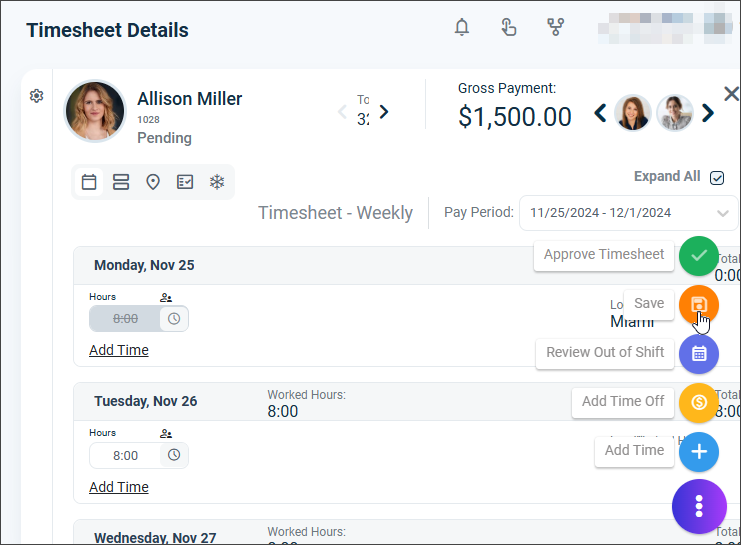
Task: Open the Pay Period dropdown
Action: coord(628,213)
